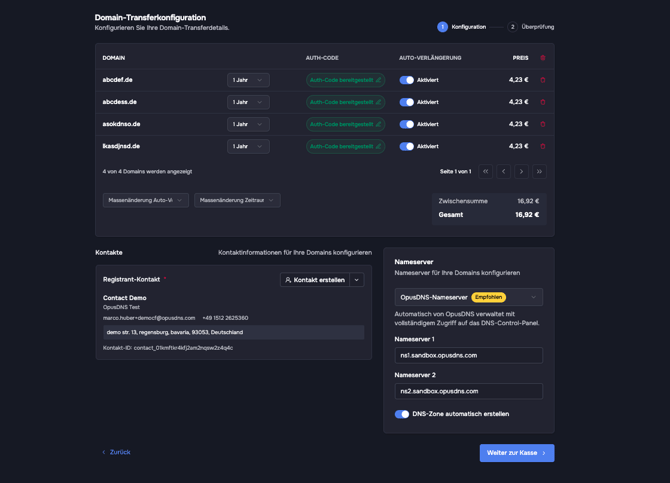The height and width of the screenshot is (483, 670).
Task: Go to previous page of domains
Action: [x=503, y=171]
